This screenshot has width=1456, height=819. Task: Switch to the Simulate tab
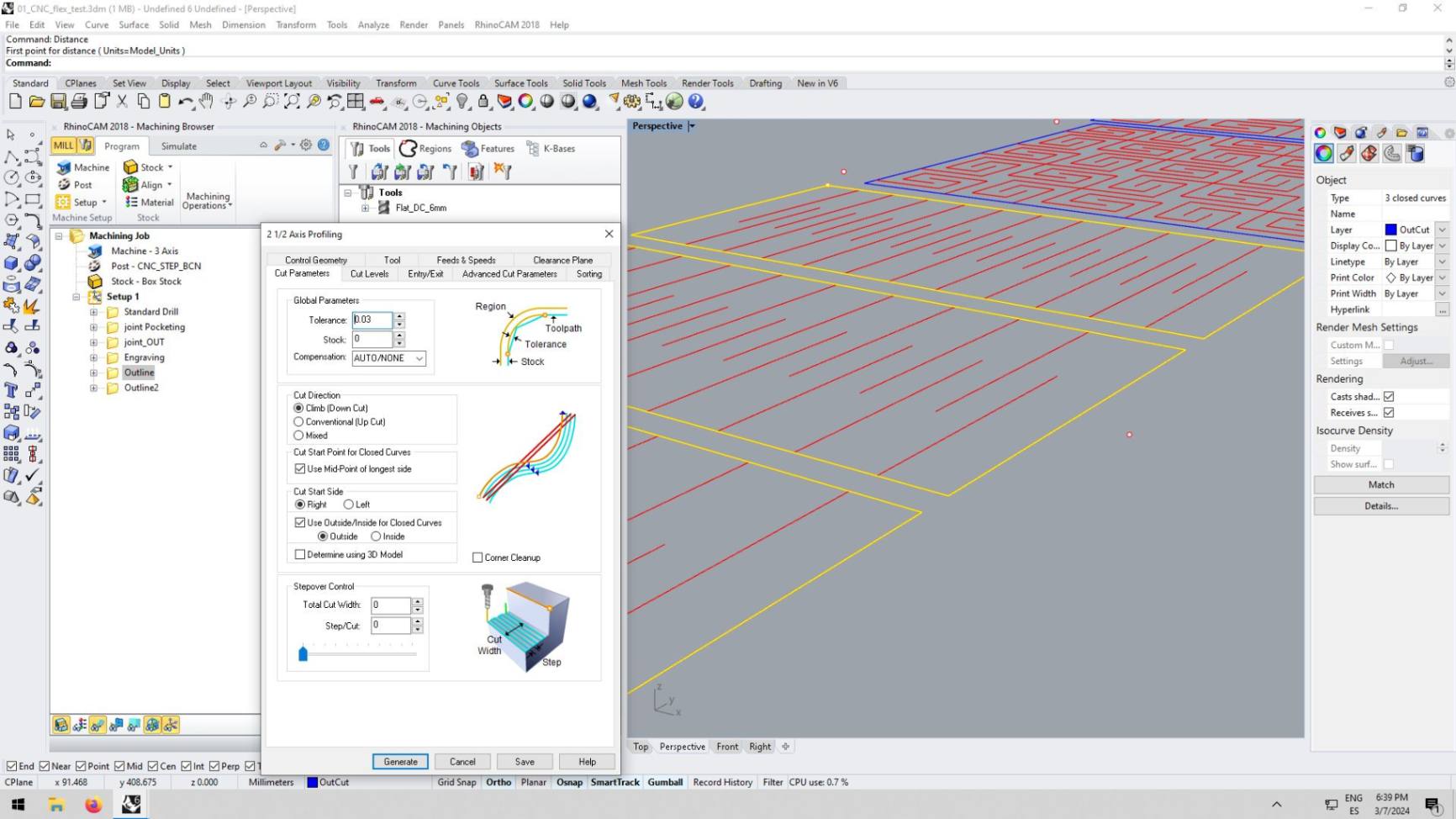(179, 146)
